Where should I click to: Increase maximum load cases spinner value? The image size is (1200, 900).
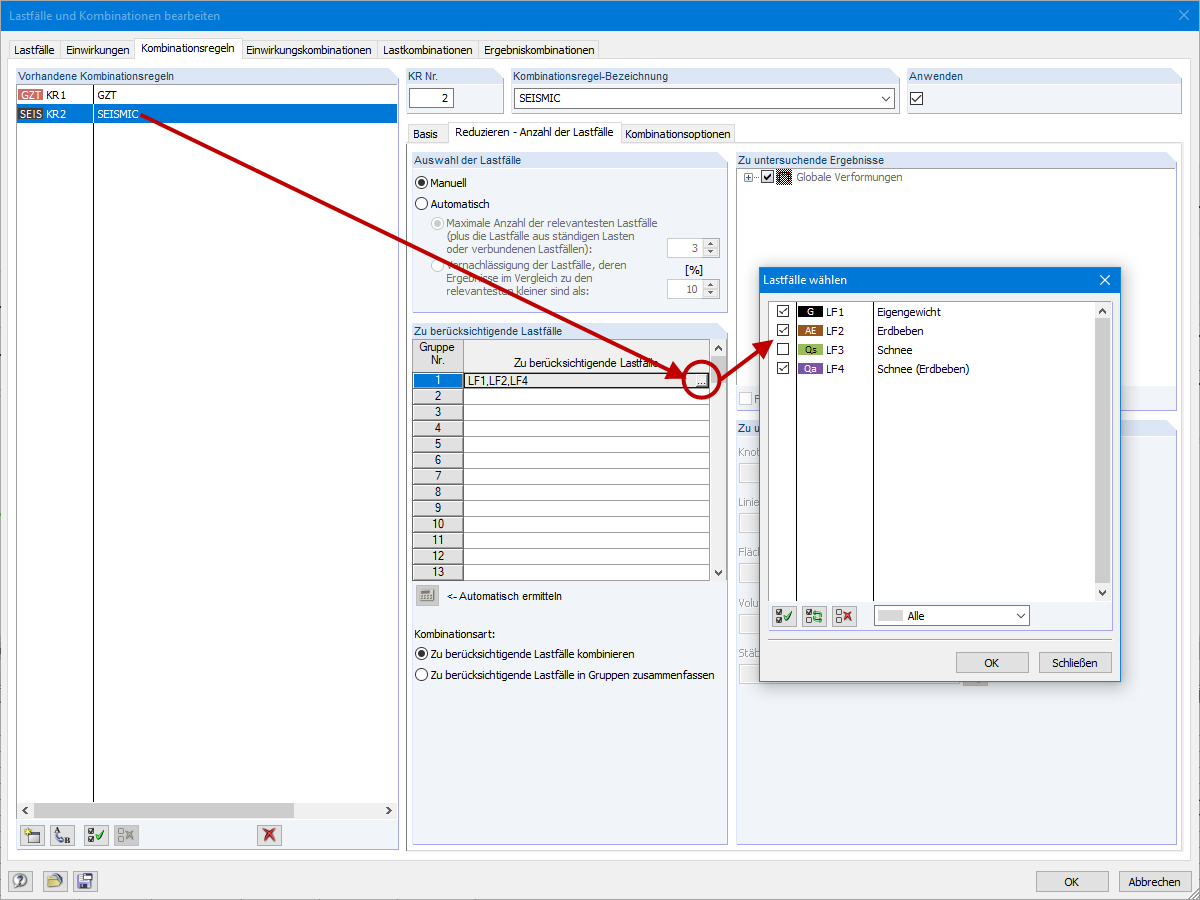coord(711,243)
